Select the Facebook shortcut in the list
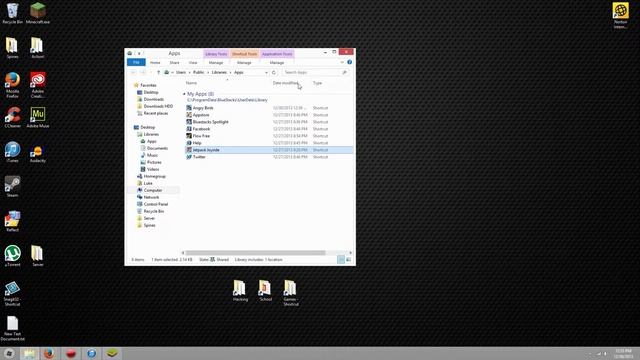 (201, 129)
